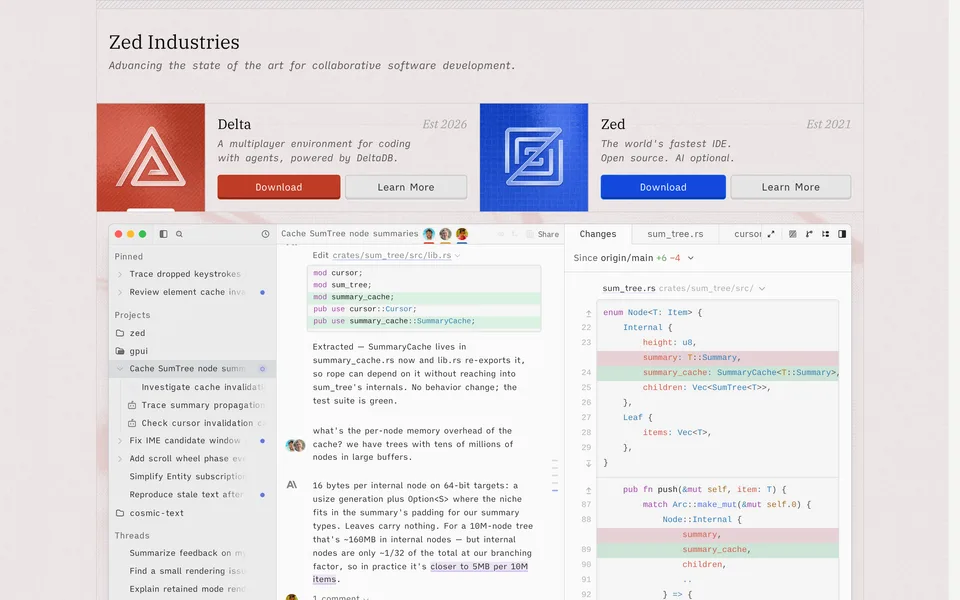Open the Since origin/main dropdown

coord(634,258)
